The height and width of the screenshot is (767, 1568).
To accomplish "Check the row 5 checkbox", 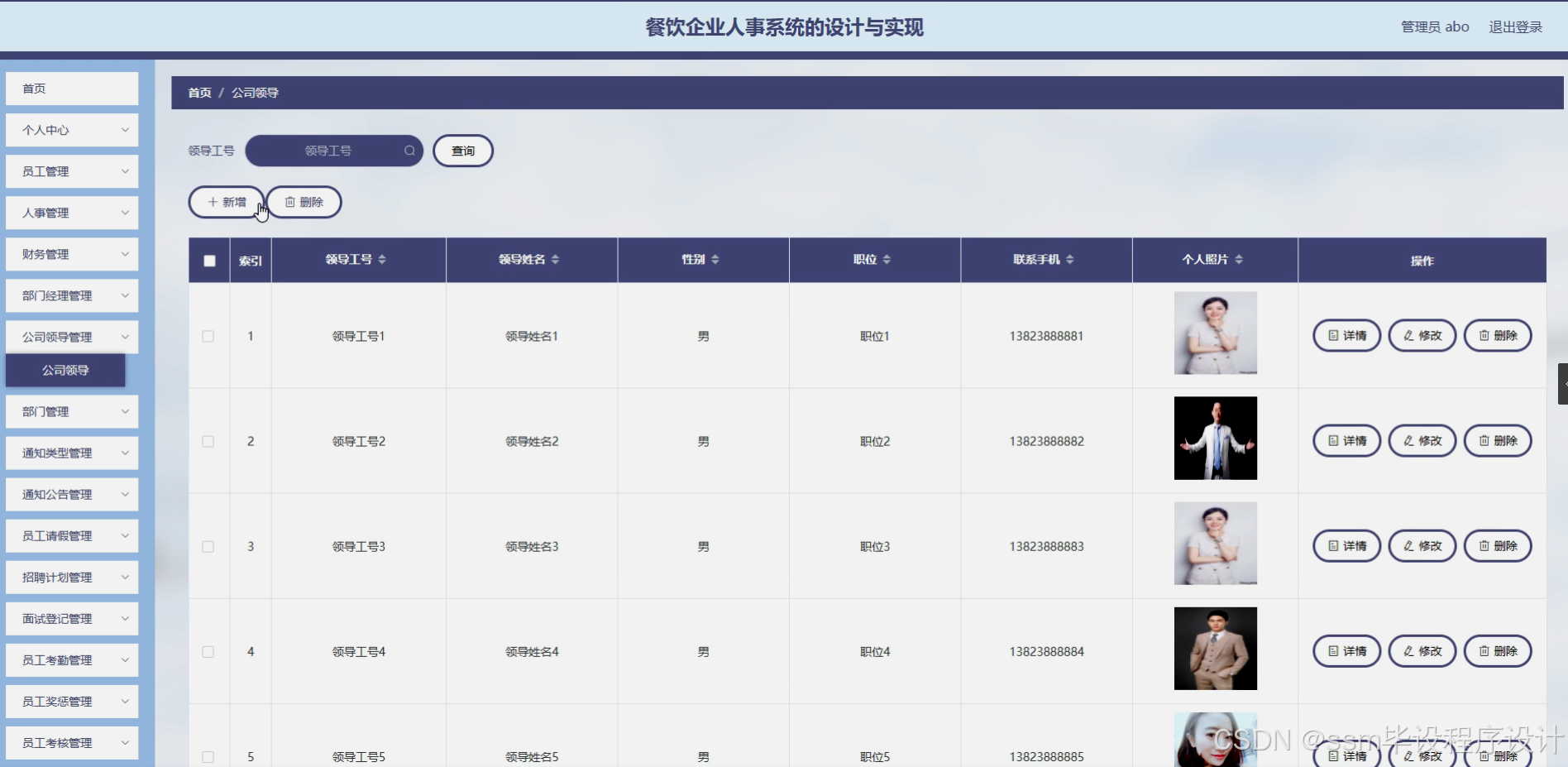I will coord(208,757).
